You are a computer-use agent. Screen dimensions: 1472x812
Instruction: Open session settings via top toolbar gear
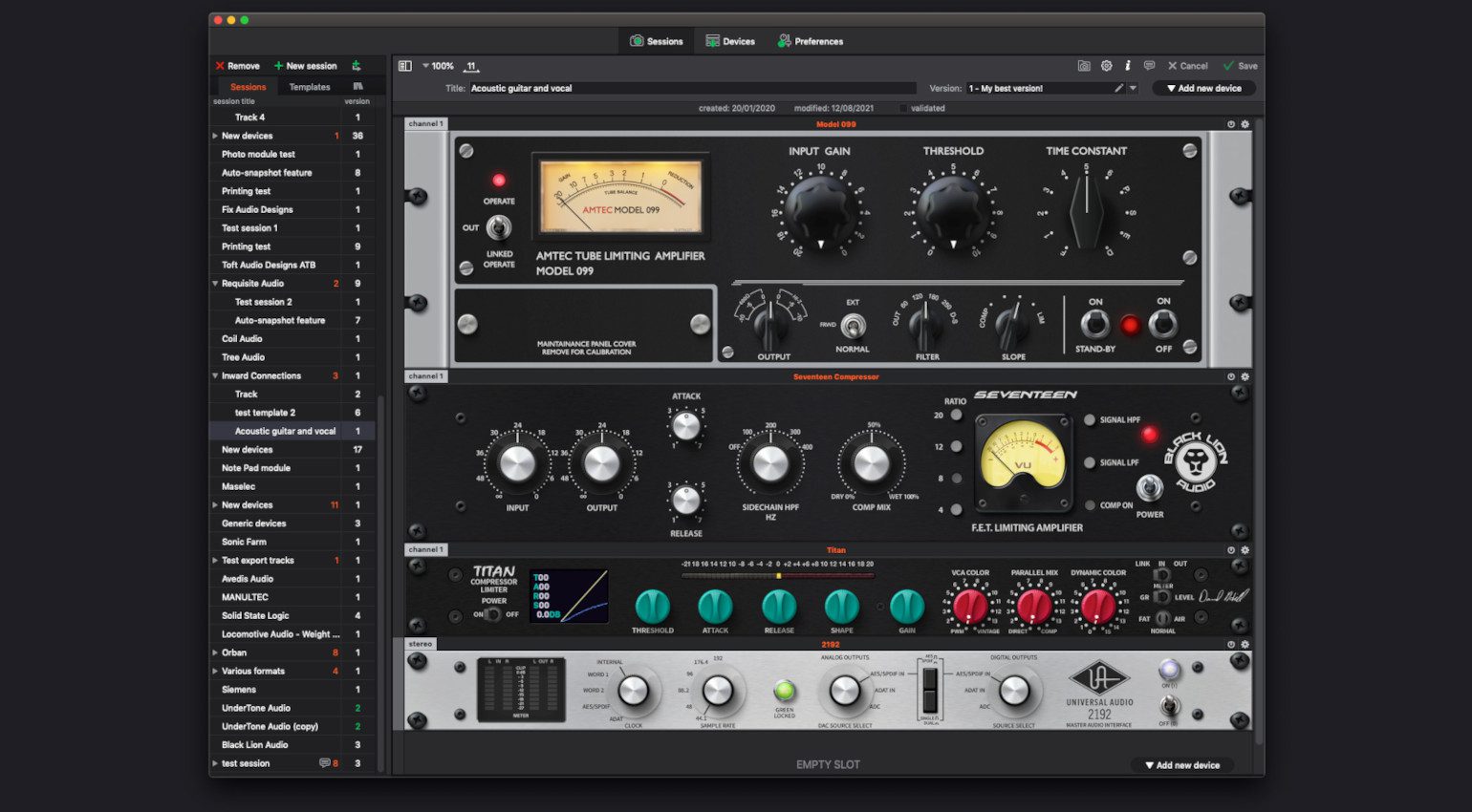tap(1106, 66)
